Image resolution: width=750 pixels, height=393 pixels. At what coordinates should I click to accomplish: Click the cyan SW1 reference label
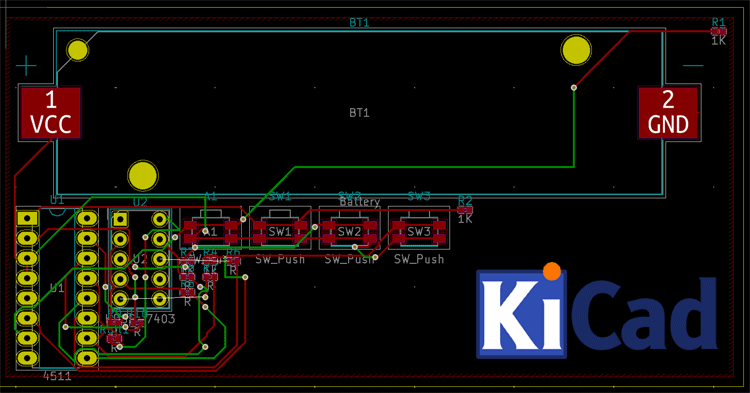(280, 196)
